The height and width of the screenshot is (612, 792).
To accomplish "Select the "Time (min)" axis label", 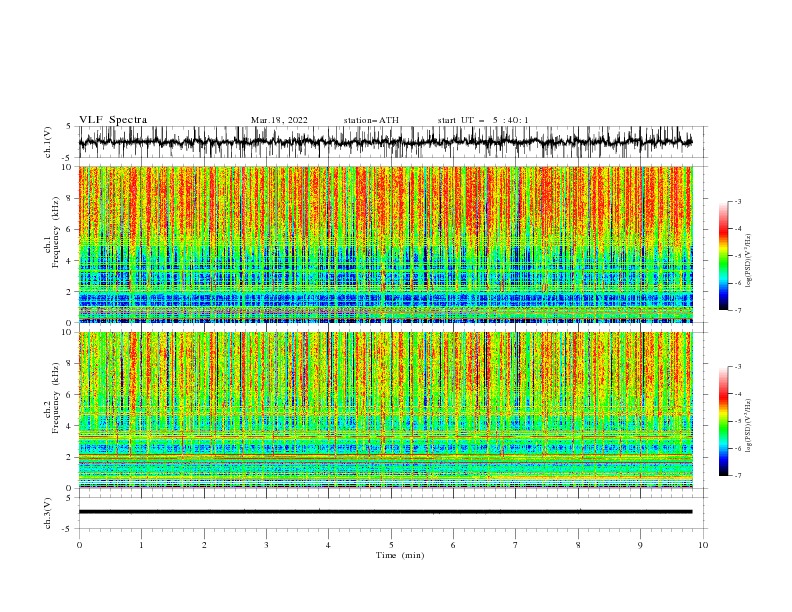I will point(400,555).
